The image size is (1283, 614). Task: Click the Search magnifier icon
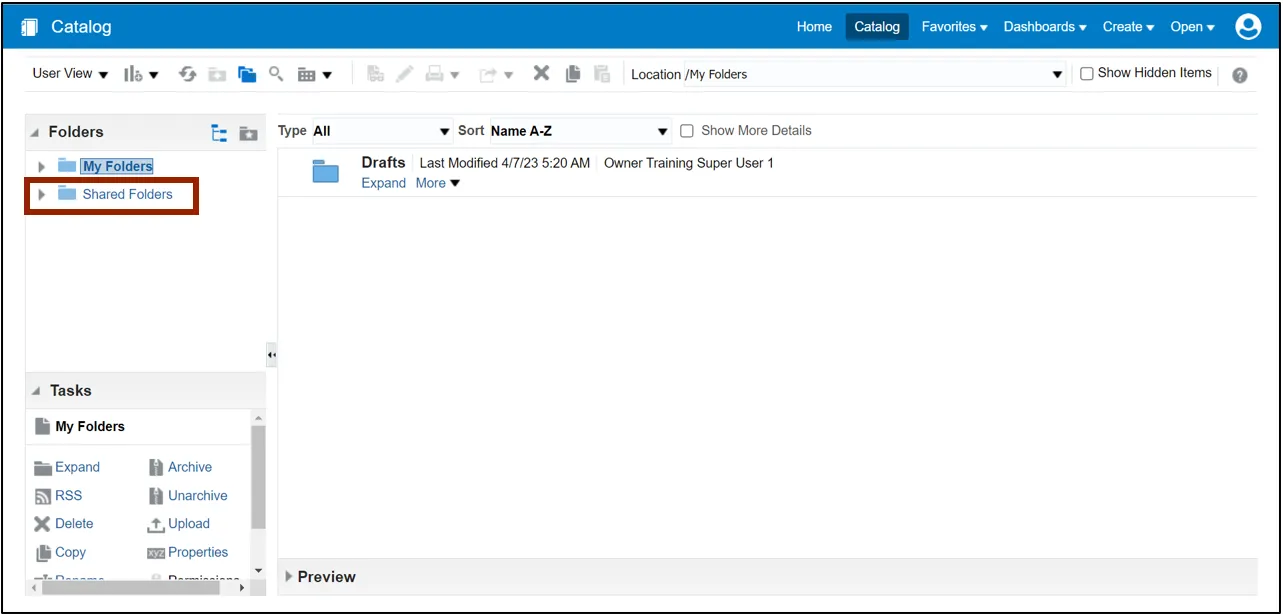coord(277,74)
